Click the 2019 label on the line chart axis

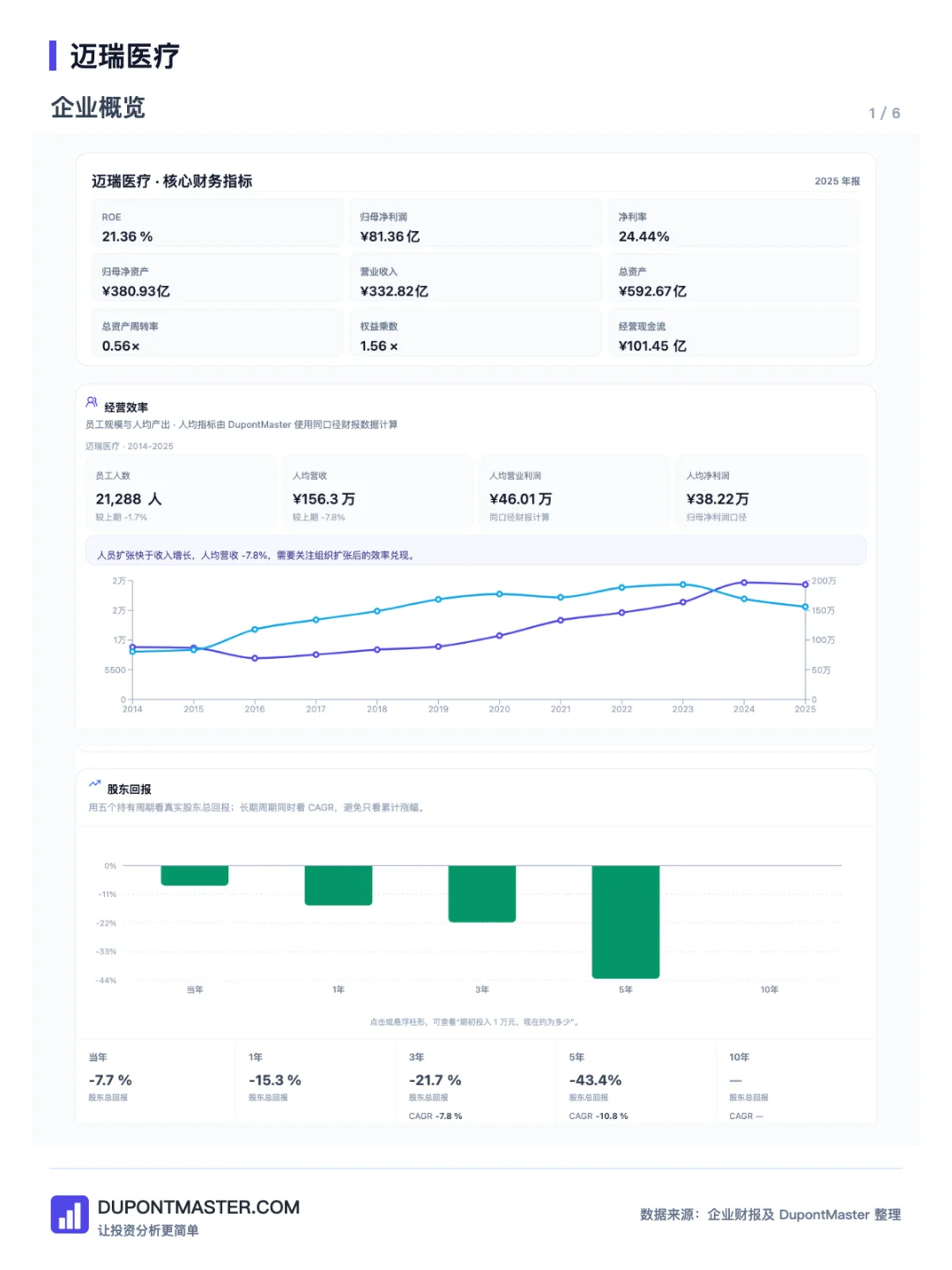(438, 709)
